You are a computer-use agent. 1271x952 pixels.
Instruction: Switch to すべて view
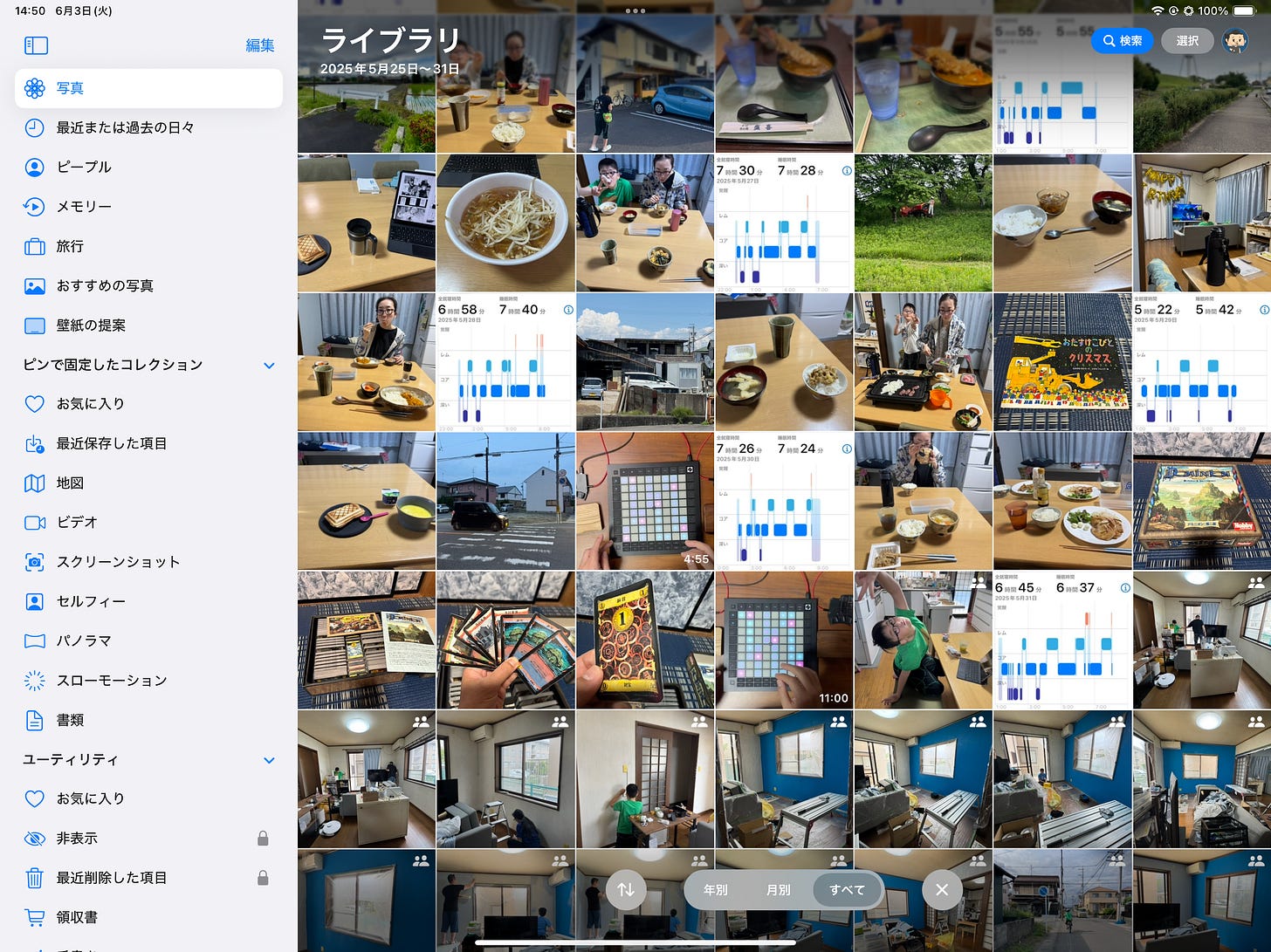pos(847,890)
